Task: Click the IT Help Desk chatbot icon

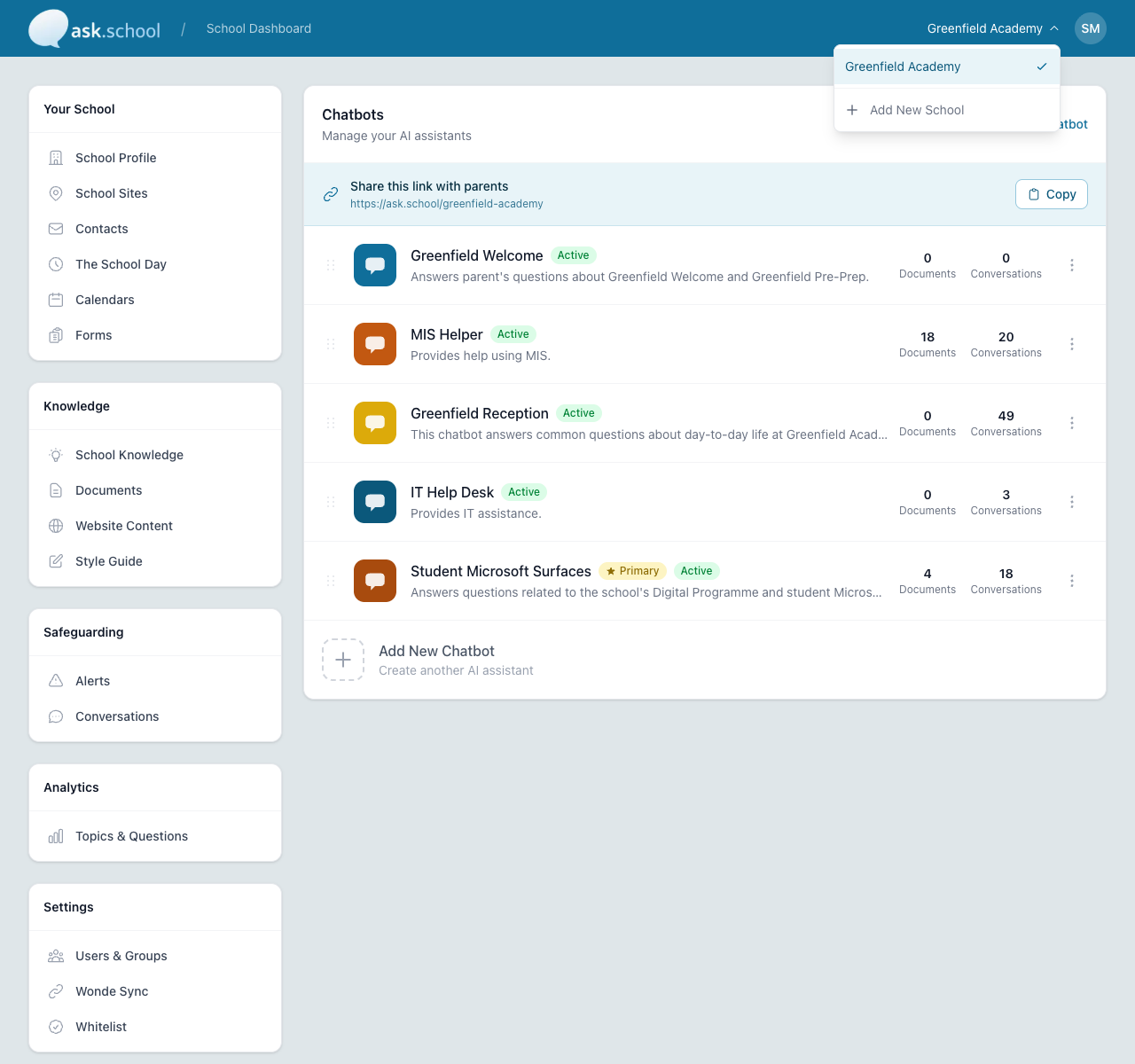Action: [x=375, y=502]
